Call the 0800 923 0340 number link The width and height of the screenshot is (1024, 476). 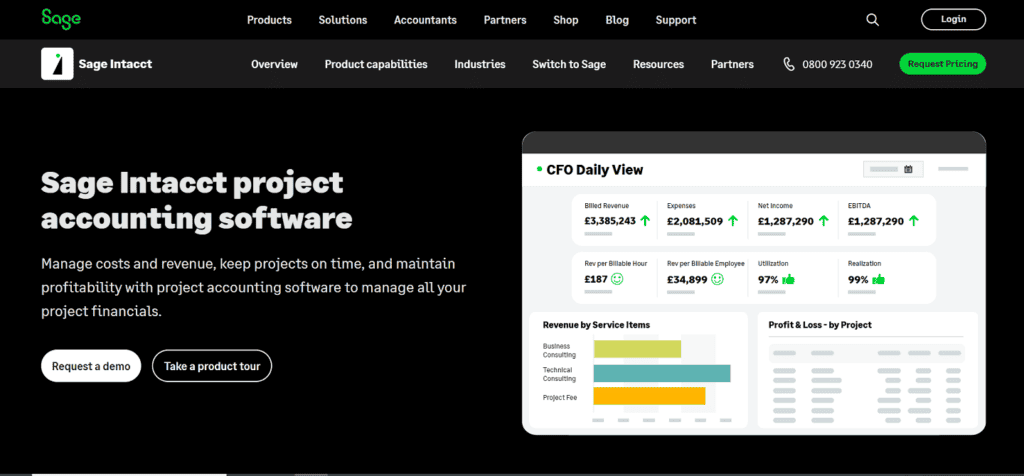pos(837,64)
